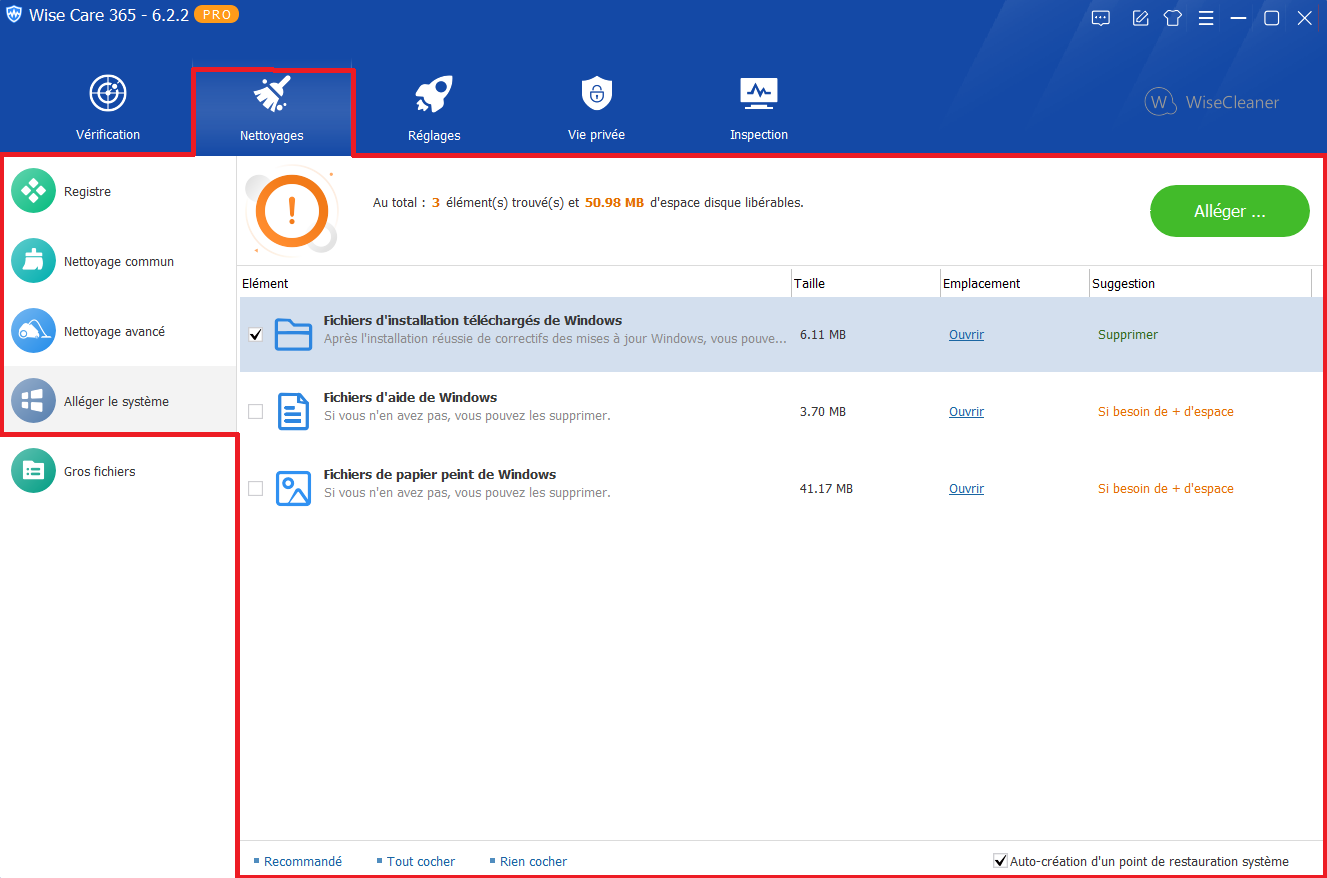Screen dimensions: 1327x878
Task: Click the Emplacement column header
Action: [1014, 284]
